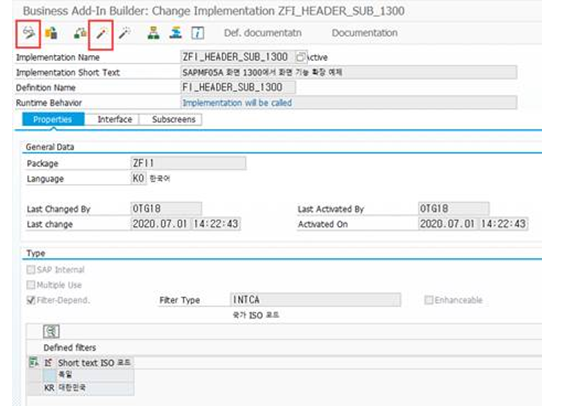Click the Language field KO

click(x=139, y=178)
